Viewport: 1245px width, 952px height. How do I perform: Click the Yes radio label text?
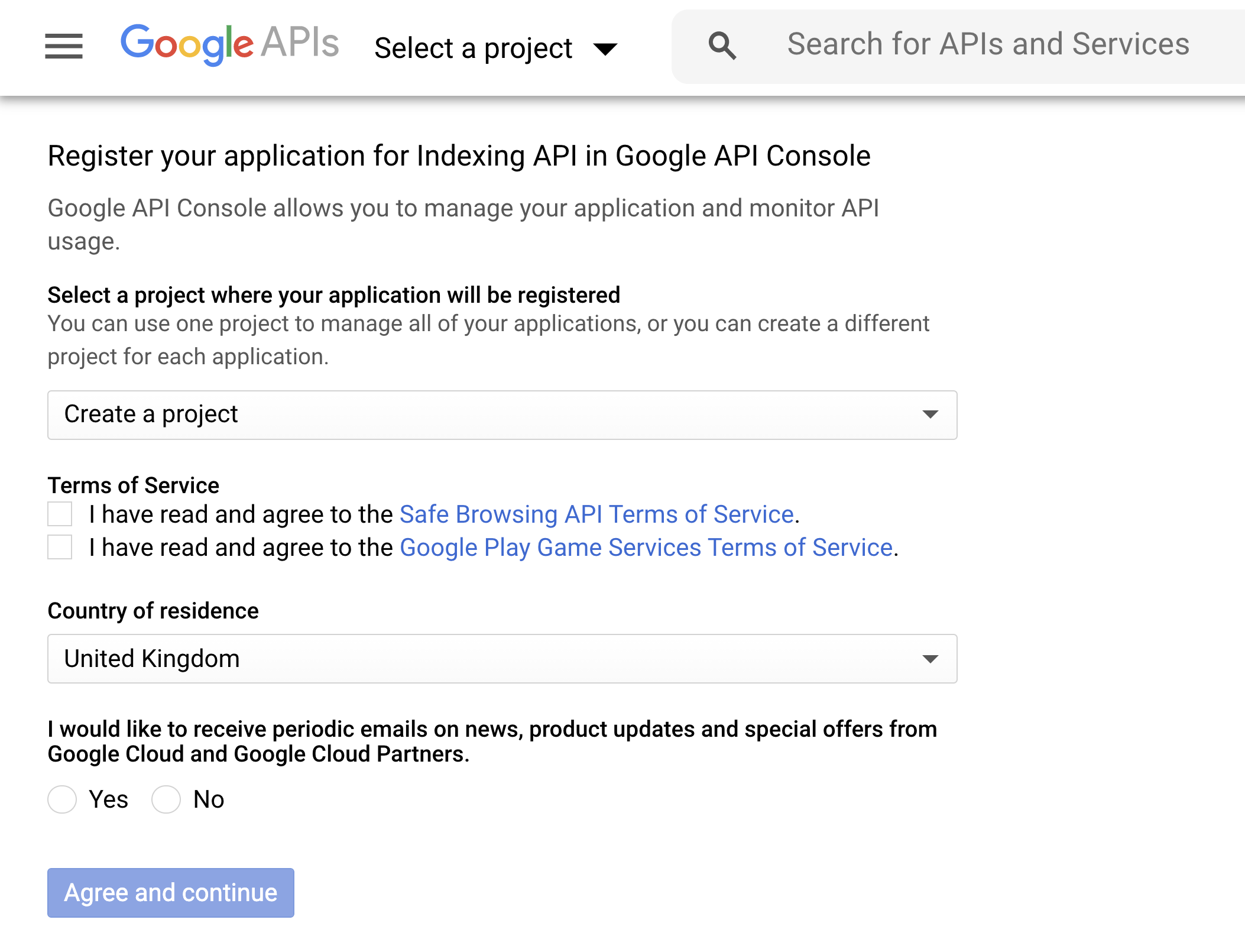[108, 799]
